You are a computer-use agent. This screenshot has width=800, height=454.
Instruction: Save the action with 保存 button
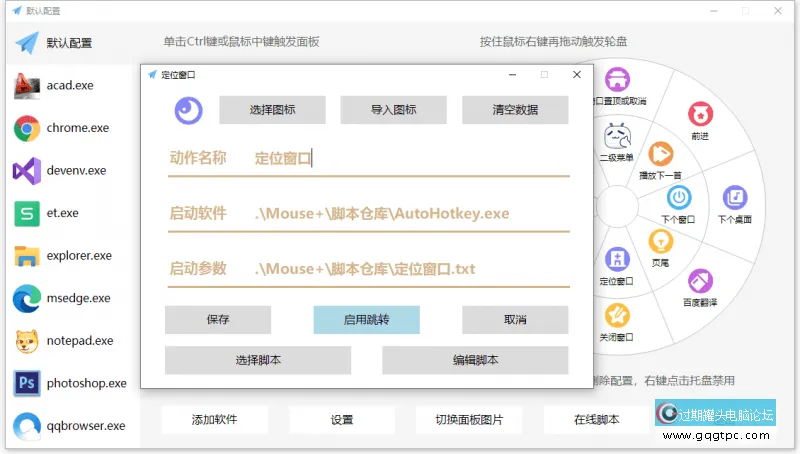pyautogui.click(x=218, y=320)
